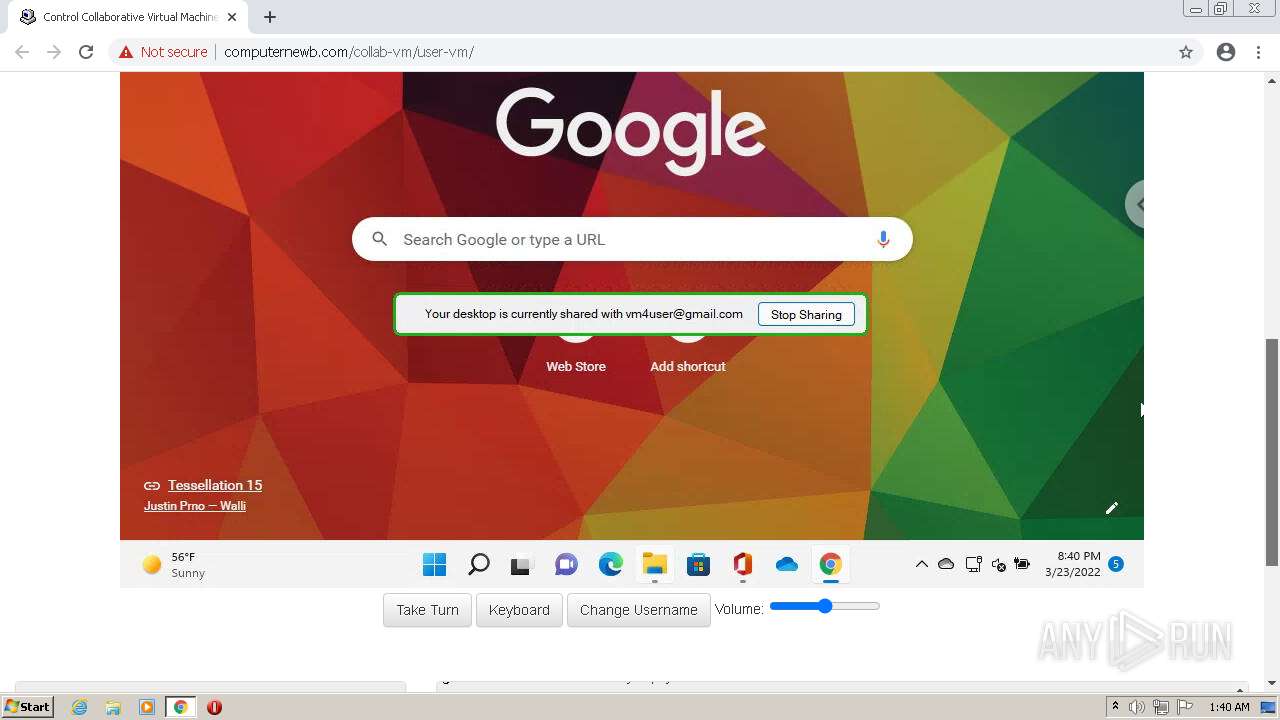The width and height of the screenshot is (1280, 720).
Task: Click the muted volume tray icon in VM
Action: (x=998, y=565)
